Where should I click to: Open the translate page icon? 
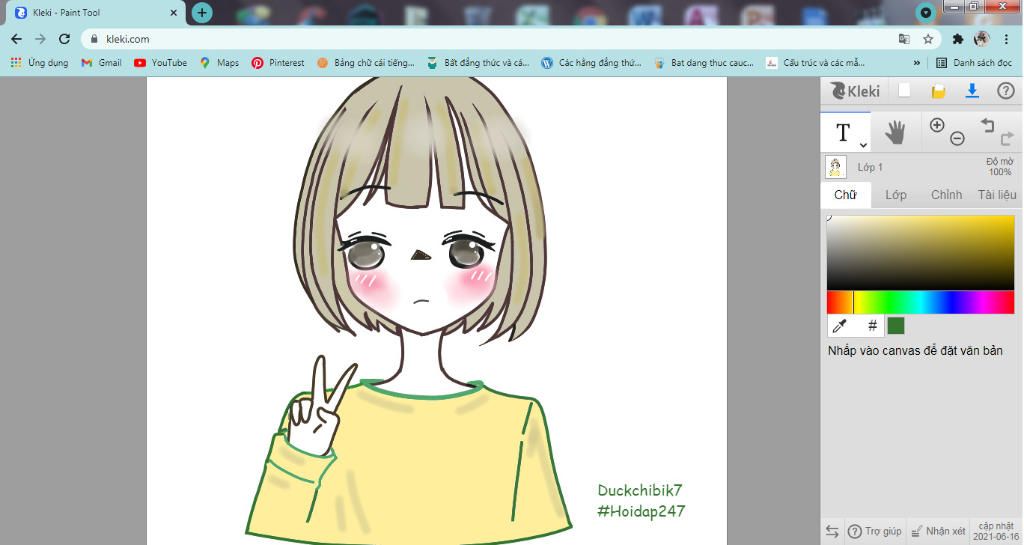[x=904, y=39]
